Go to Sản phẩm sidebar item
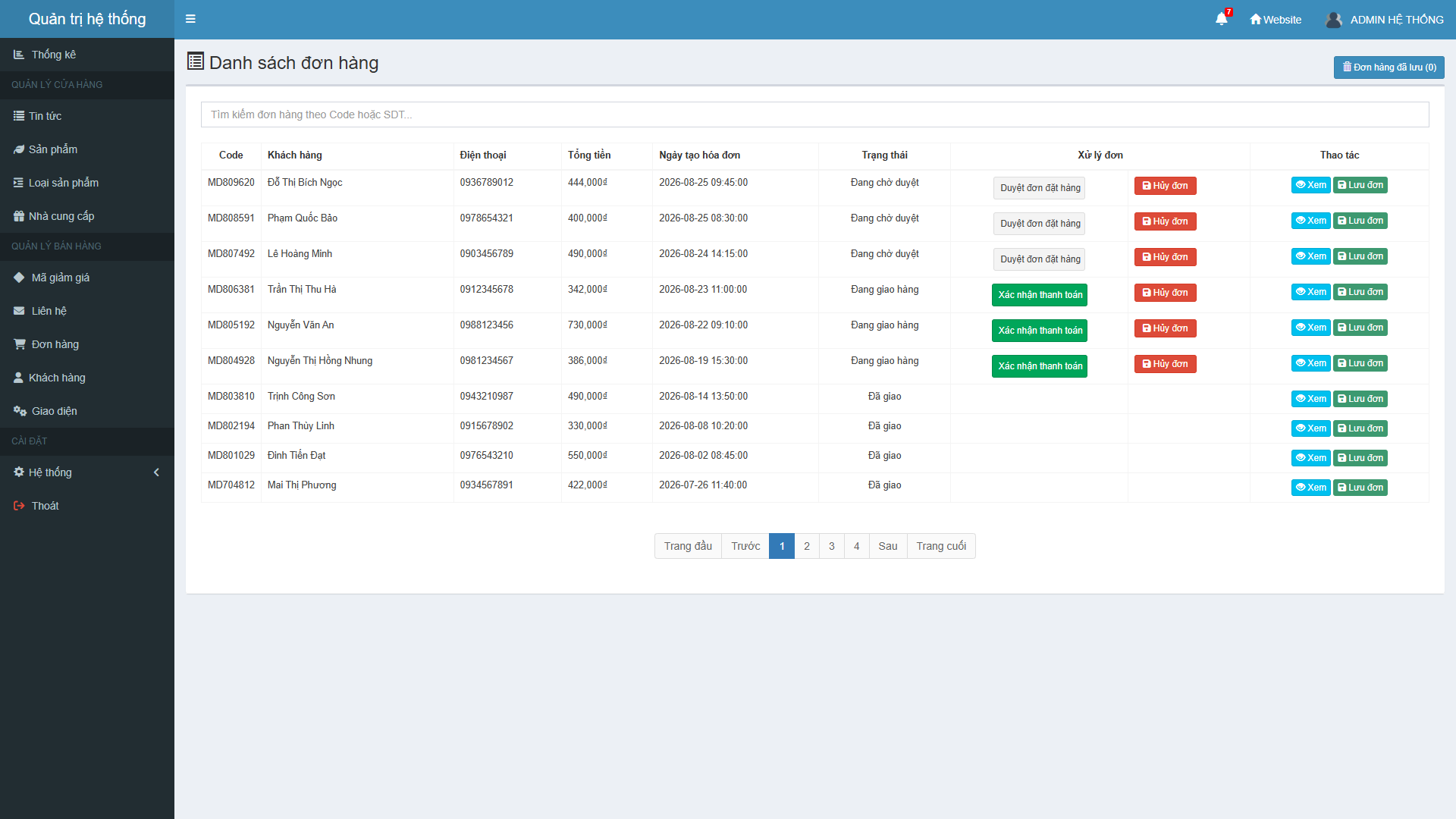 click(x=87, y=149)
